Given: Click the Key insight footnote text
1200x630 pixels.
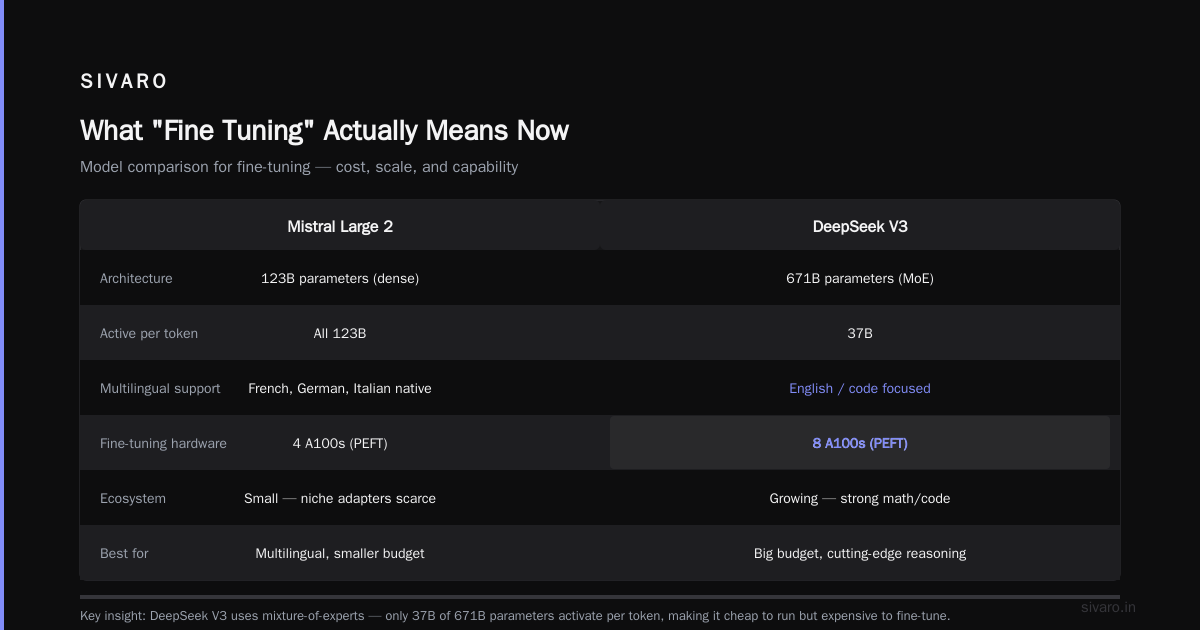Looking at the screenshot, I should 515,615.
